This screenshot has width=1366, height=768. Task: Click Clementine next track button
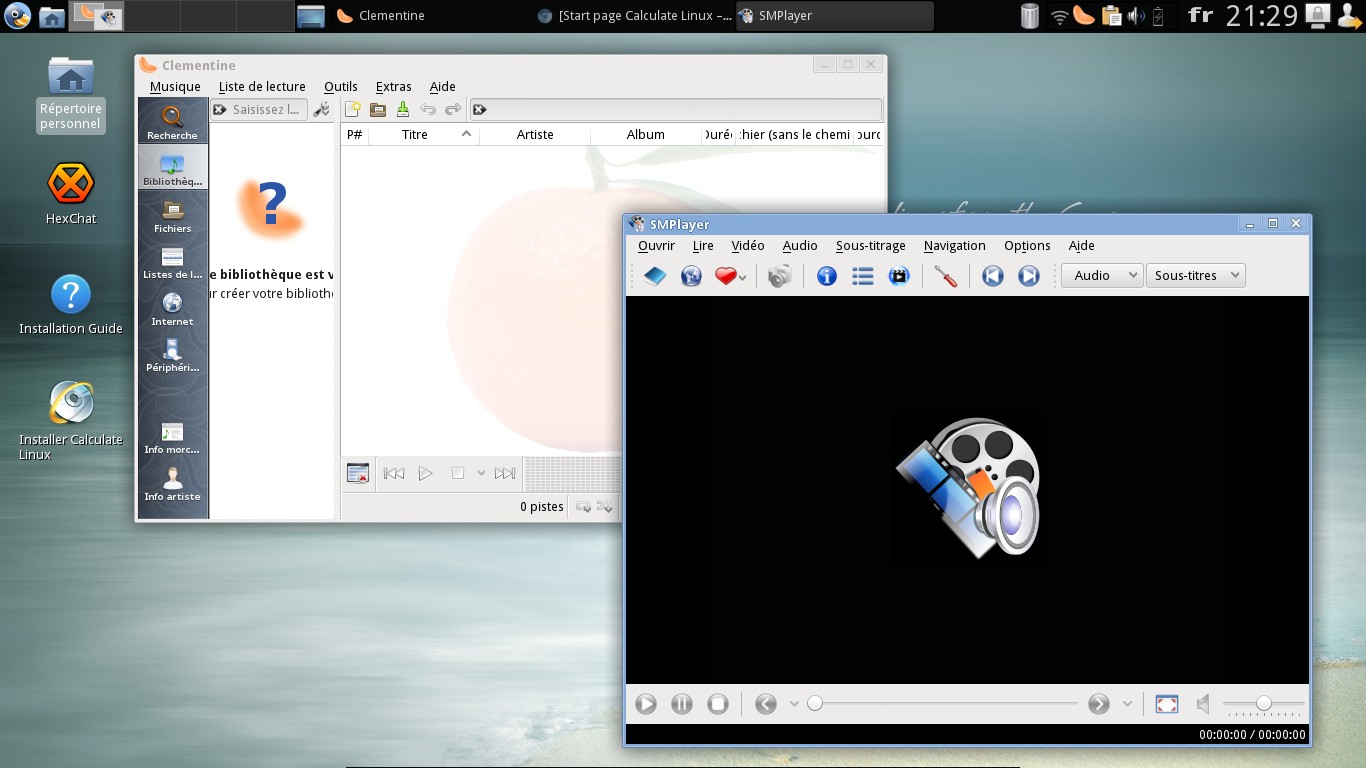coord(505,474)
